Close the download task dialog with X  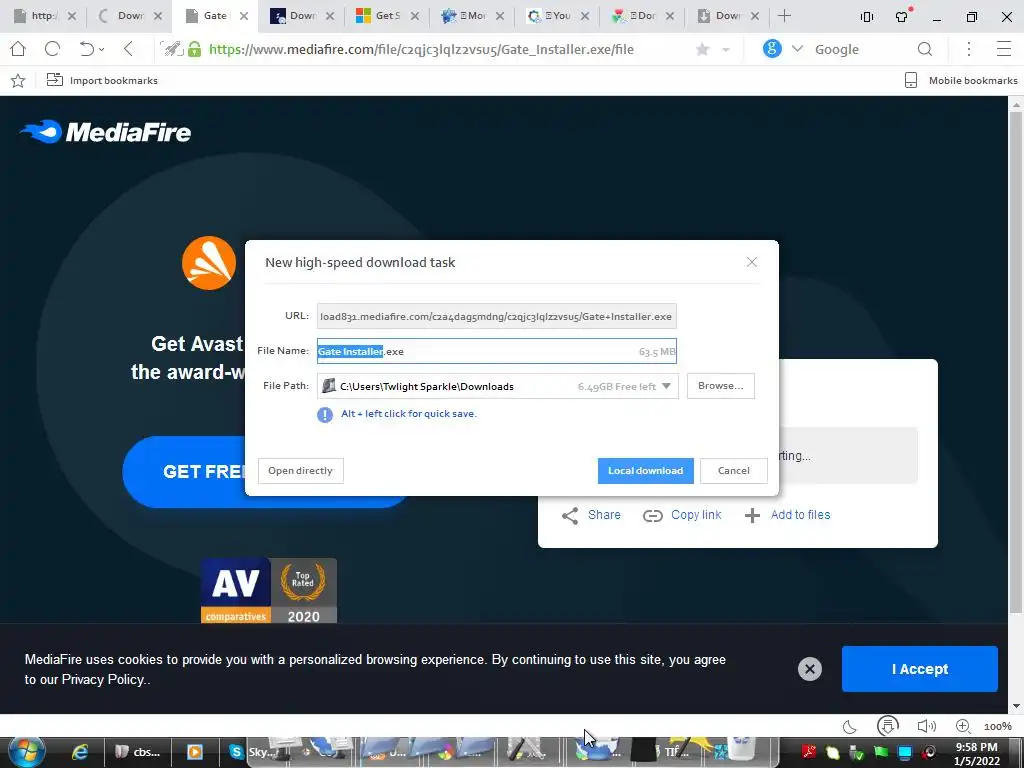click(x=752, y=262)
